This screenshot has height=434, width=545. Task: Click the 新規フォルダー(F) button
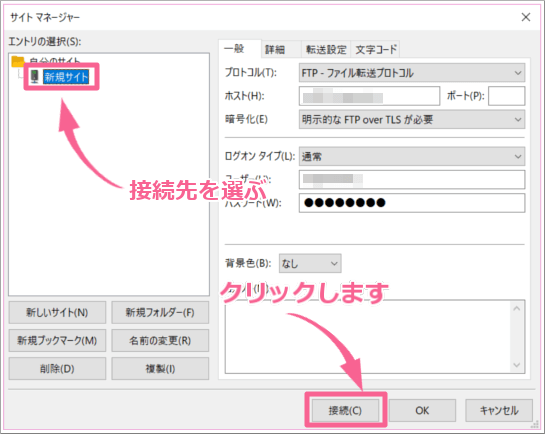(160, 312)
